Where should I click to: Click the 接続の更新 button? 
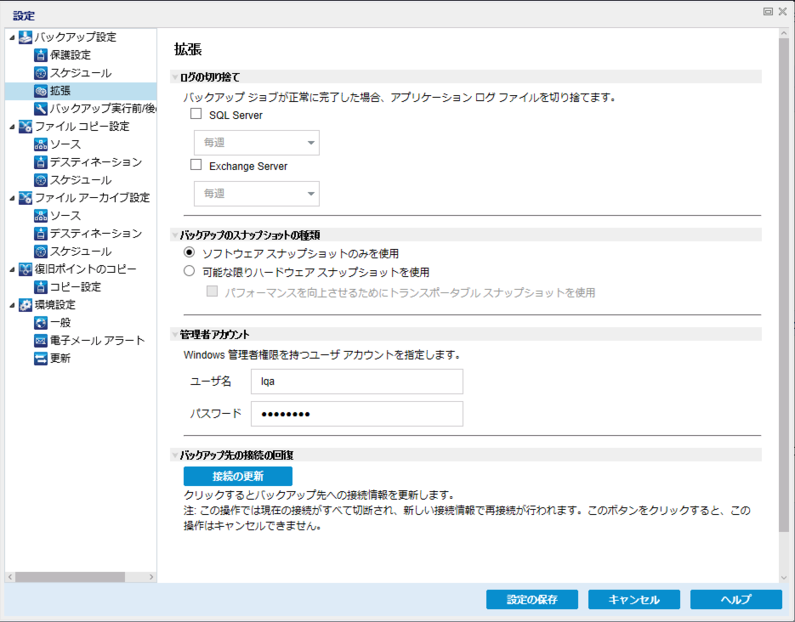pyautogui.click(x=238, y=476)
